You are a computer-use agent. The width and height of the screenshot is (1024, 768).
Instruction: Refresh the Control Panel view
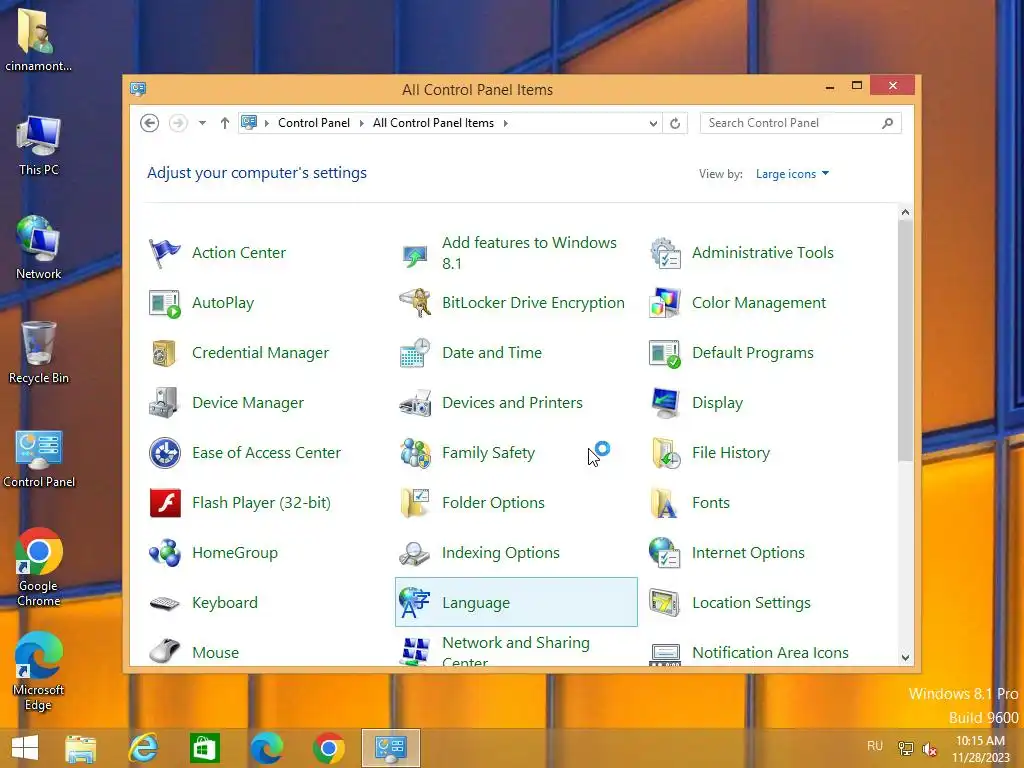coord(675,123)
